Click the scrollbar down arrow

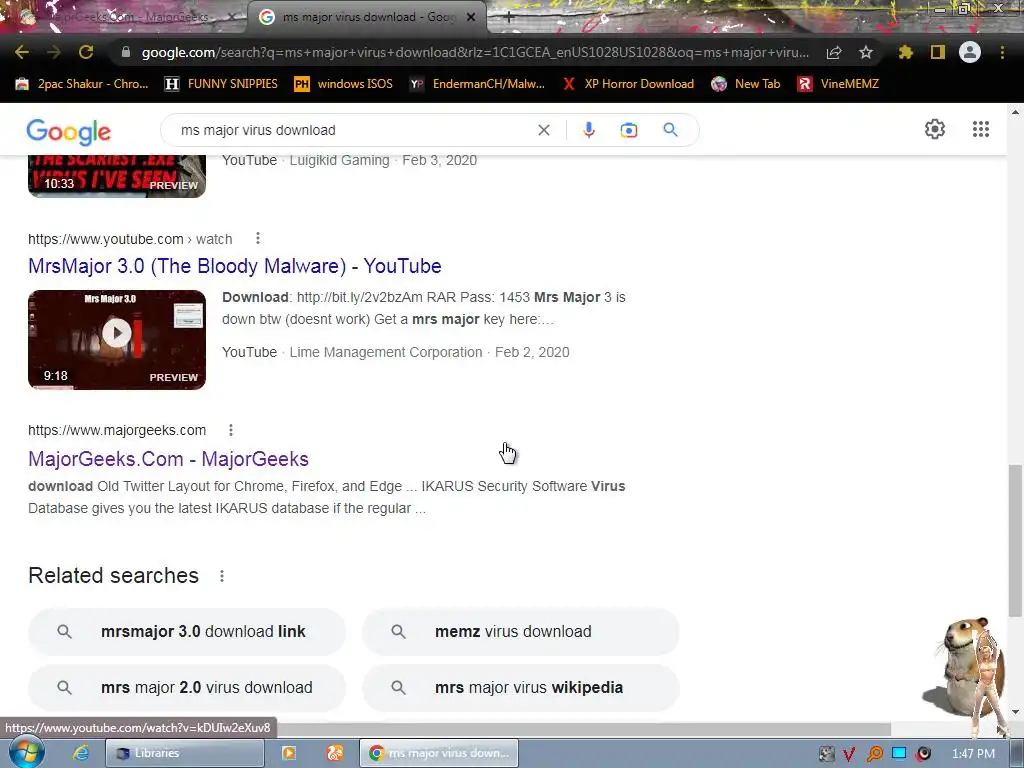tap(1015, 712)
